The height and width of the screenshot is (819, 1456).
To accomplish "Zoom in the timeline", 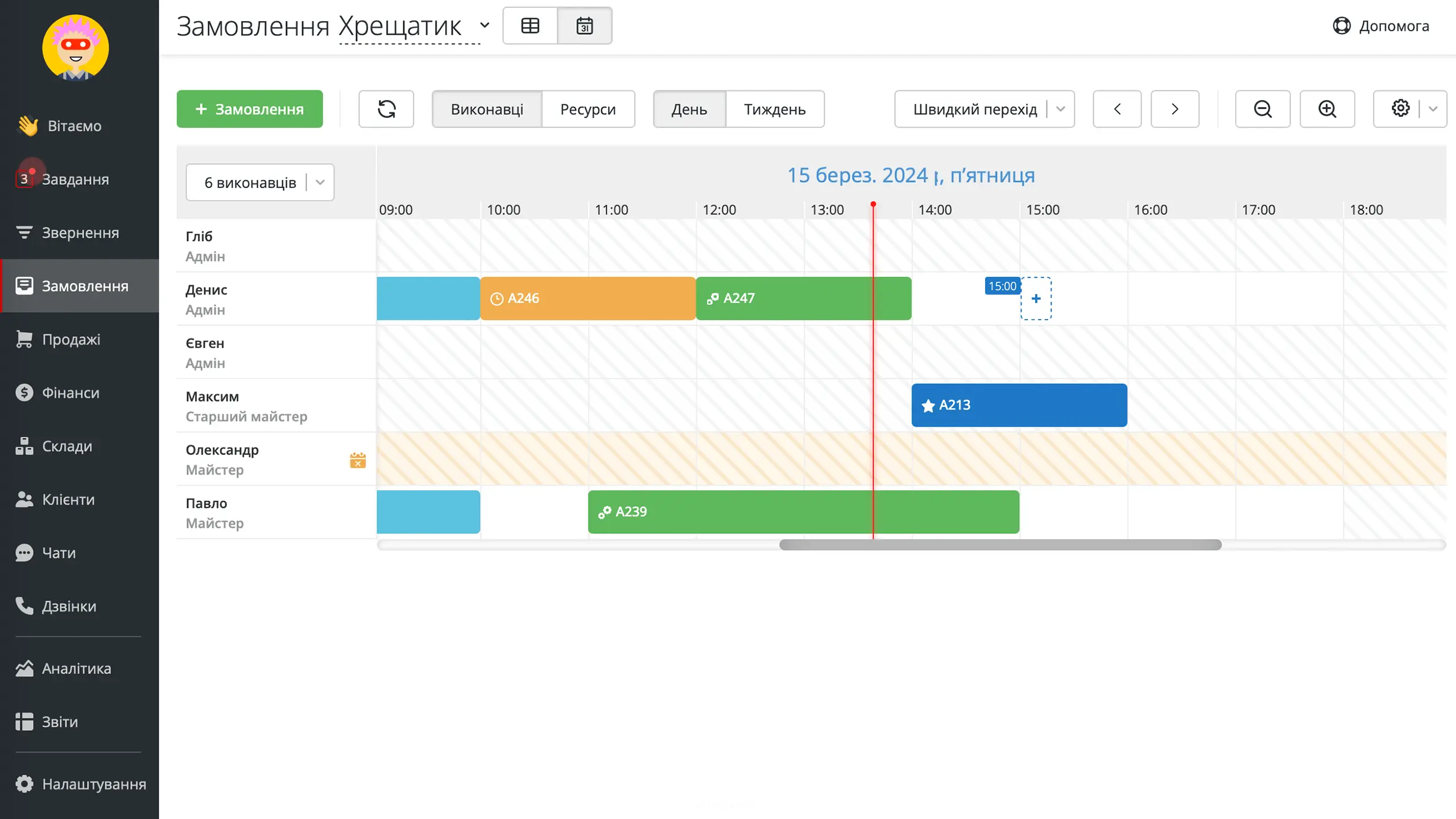I will [1327, 109].
